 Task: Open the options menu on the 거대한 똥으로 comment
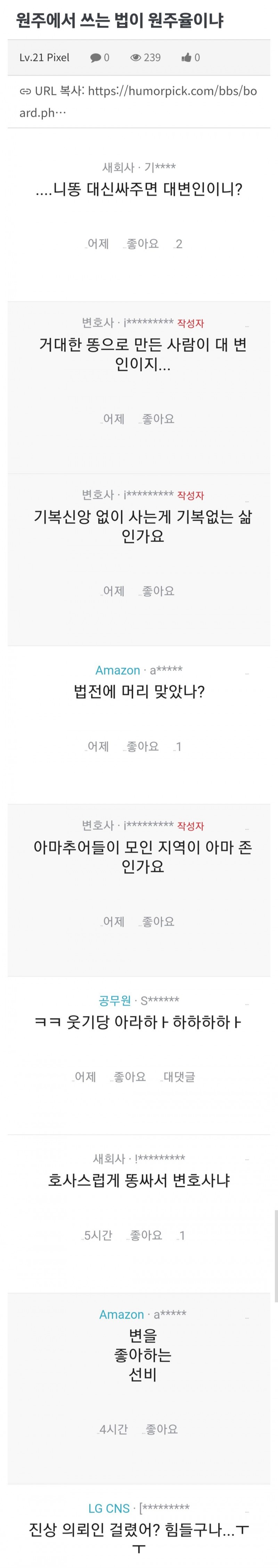[x=247, y=326]
